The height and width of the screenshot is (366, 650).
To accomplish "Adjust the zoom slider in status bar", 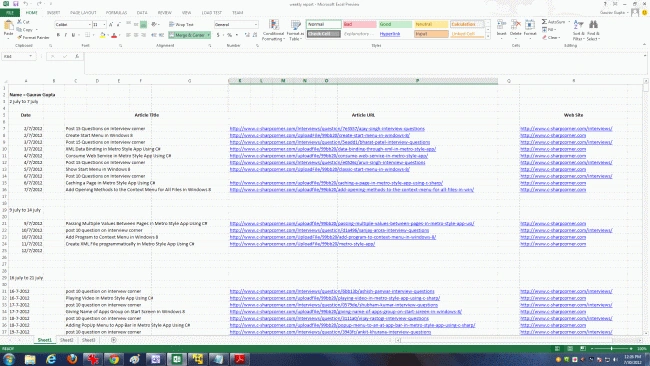I will 611,349.
